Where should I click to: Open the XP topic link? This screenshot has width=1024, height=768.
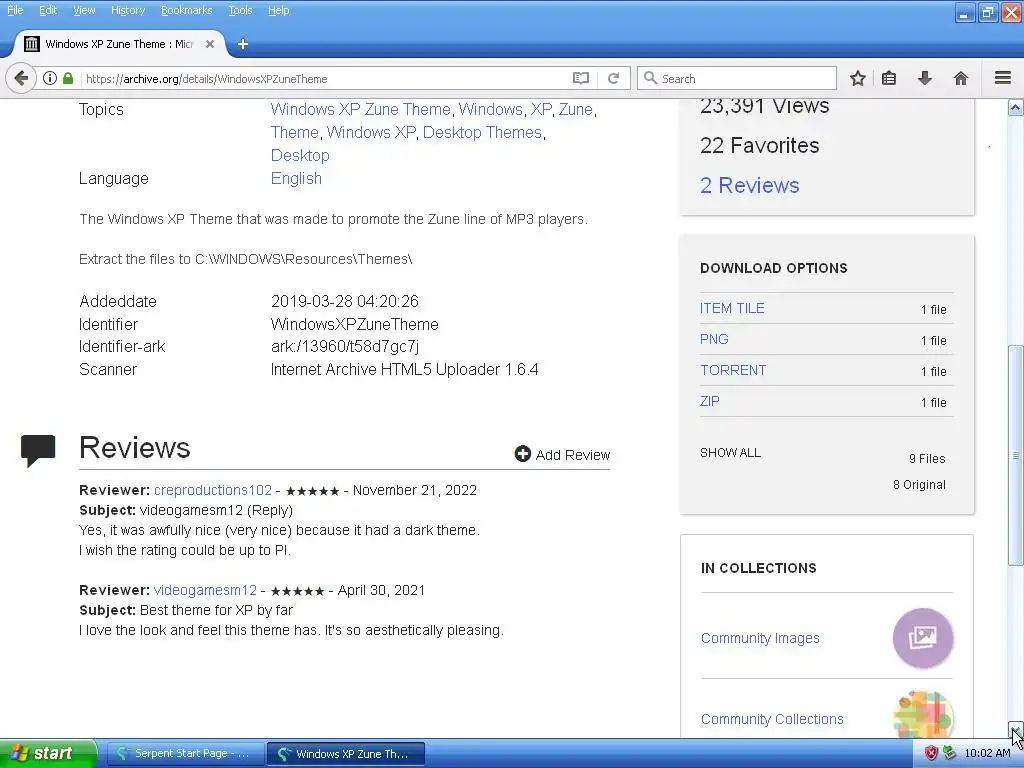tap(541, 109)
